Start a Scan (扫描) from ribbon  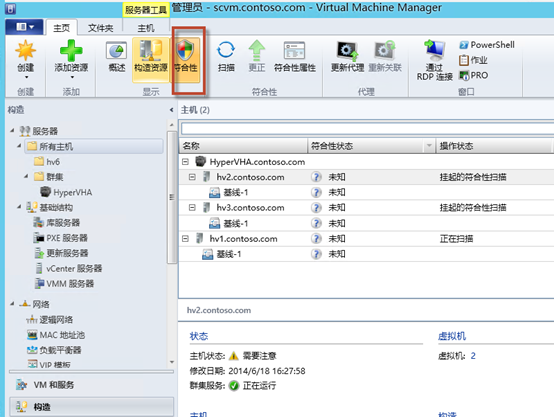pyautogui.click(x=226, y=57)
